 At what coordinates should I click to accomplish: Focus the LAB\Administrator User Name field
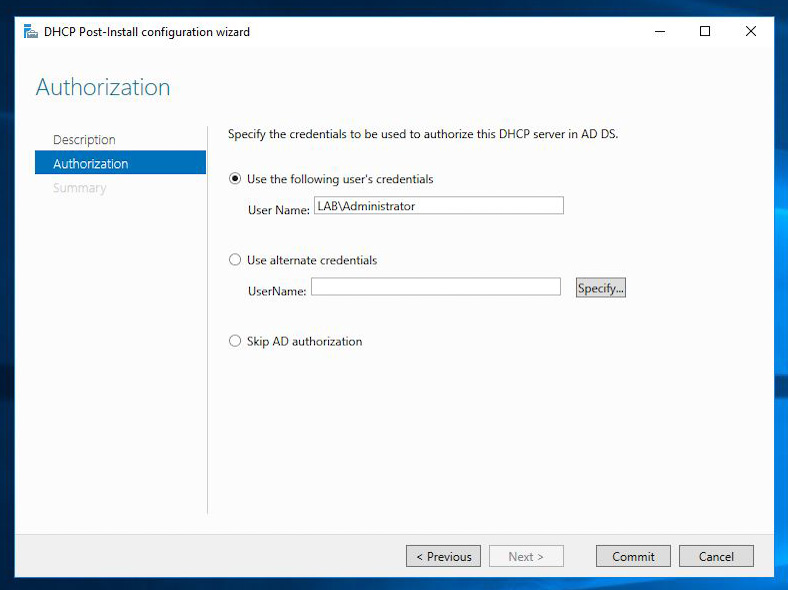point(439,206)
